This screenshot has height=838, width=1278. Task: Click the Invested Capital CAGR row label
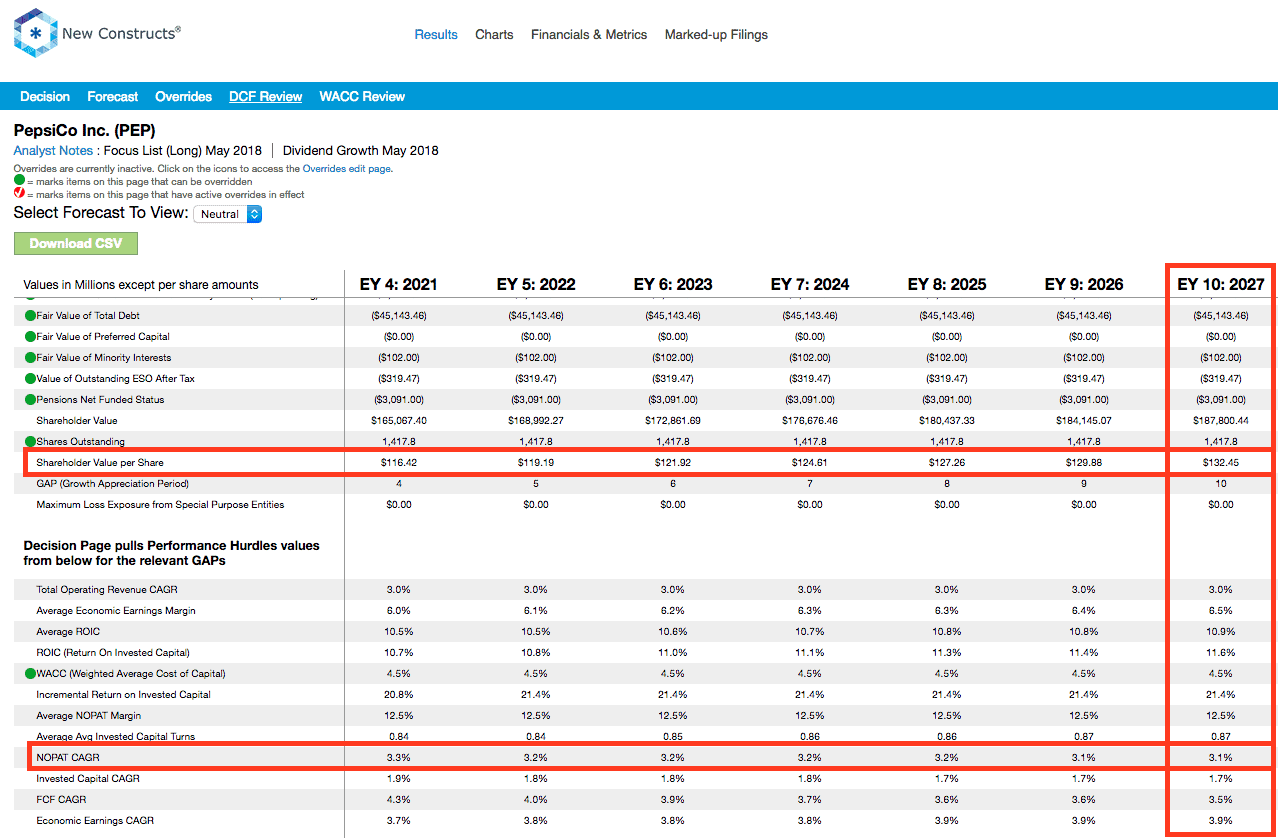88,778
